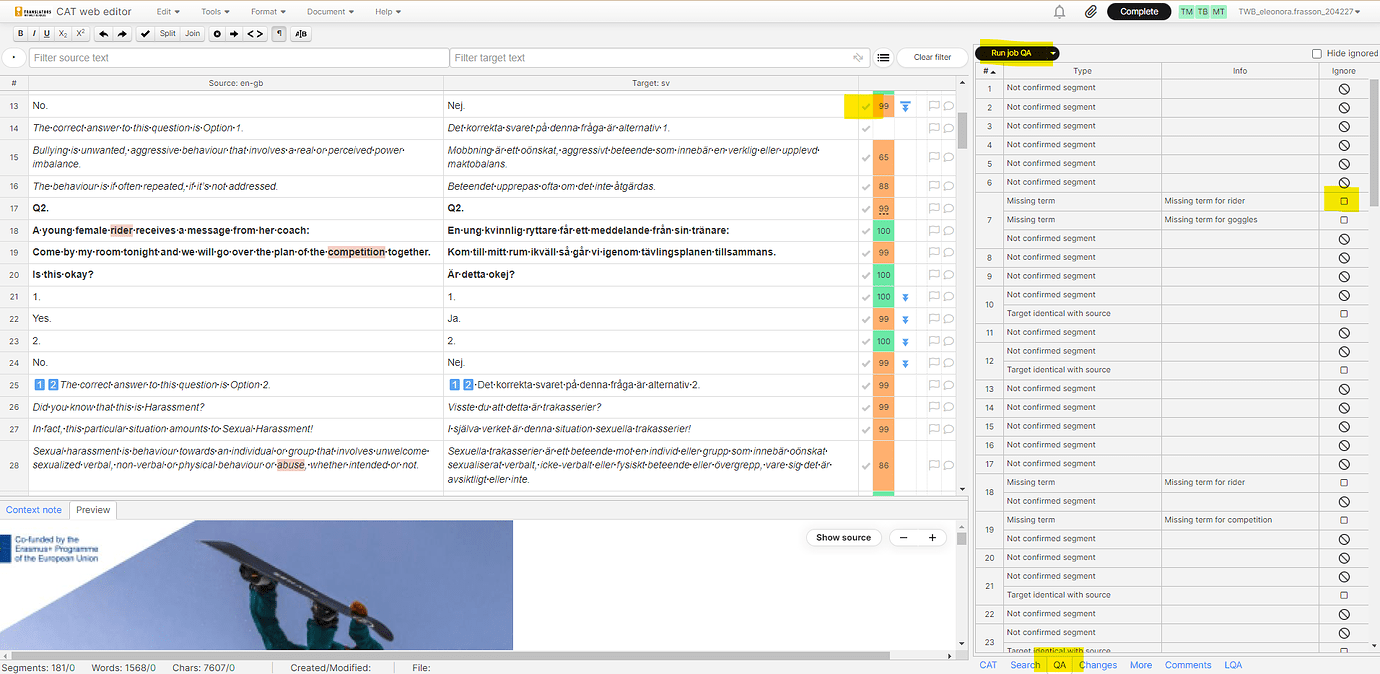Open the Document dropdown menu
This screenshot has height=674, width=1380.
330,12
